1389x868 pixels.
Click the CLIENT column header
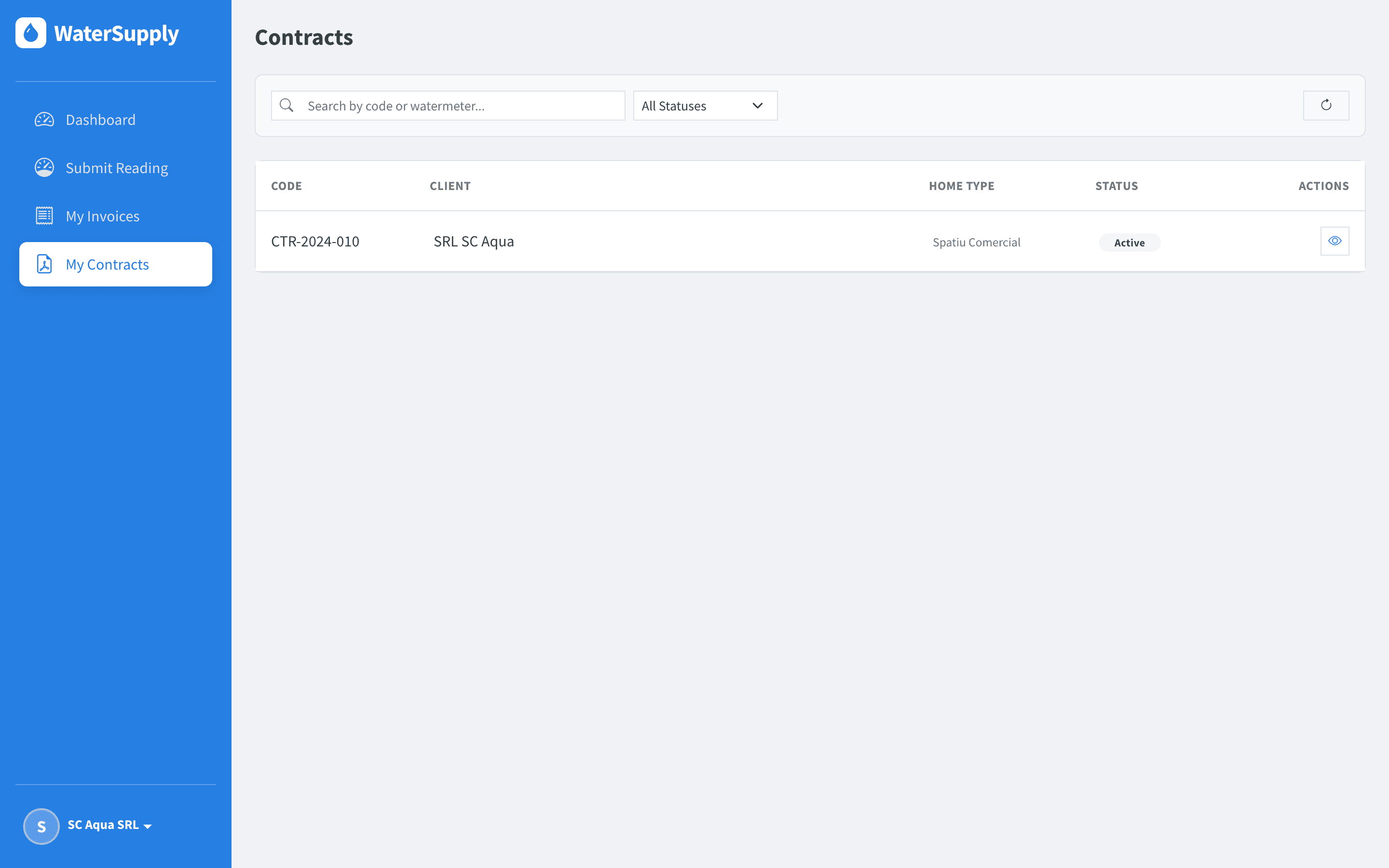[450, 186]
